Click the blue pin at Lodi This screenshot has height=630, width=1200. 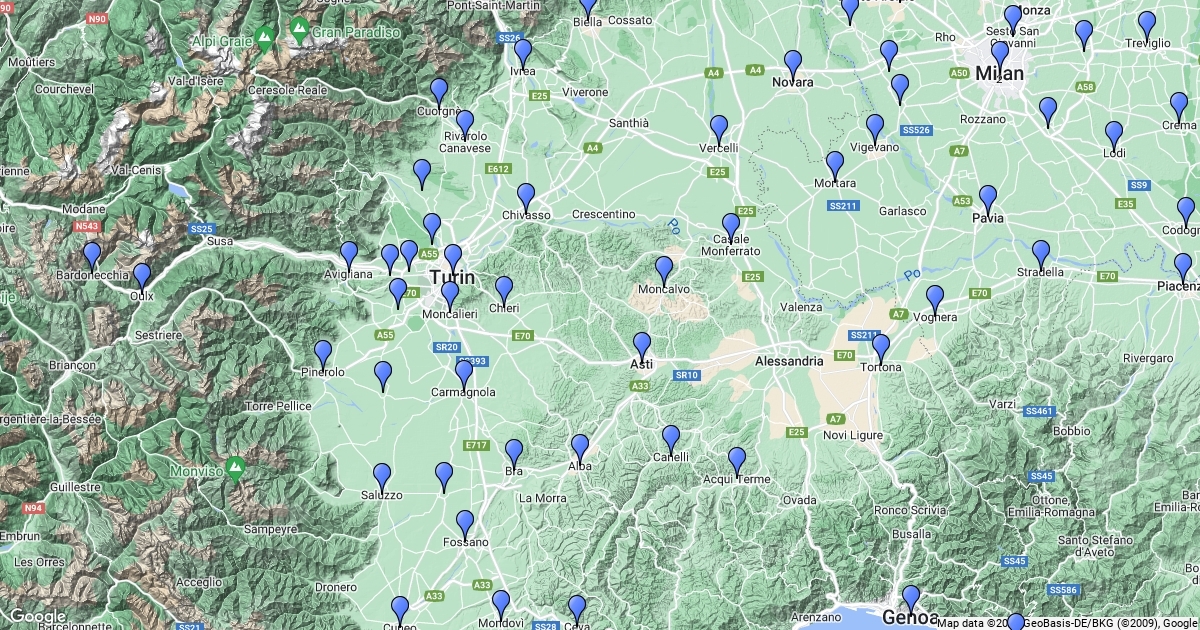coord(1114,137)
